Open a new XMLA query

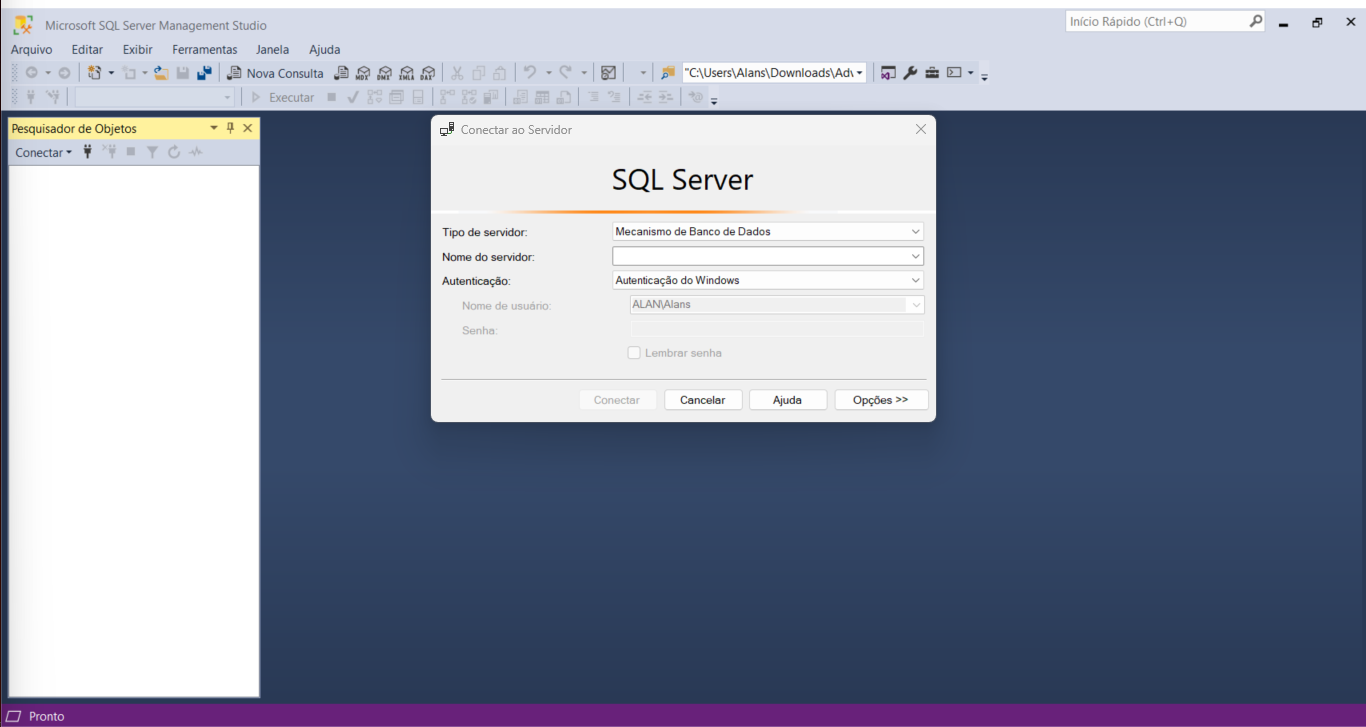(406, 73)
